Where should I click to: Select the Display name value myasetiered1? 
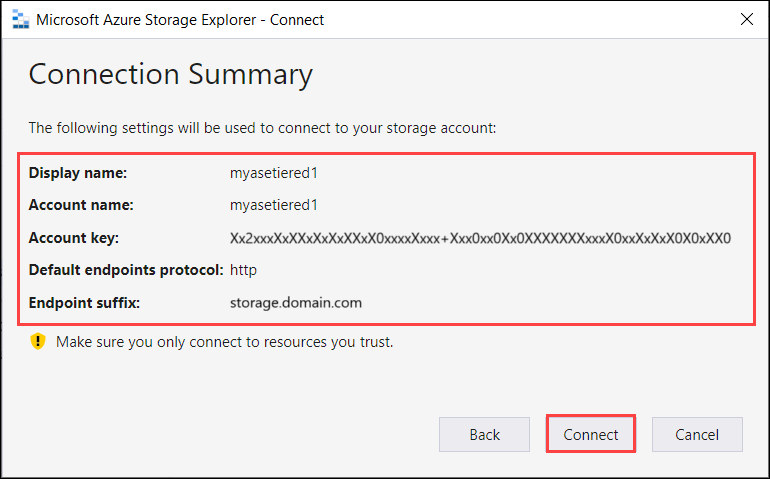point(274,173)
